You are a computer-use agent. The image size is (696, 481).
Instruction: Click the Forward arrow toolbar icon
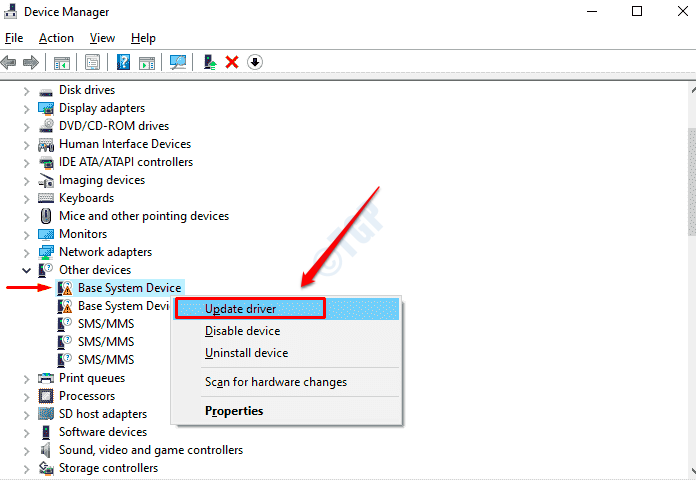tap(31, 62)
